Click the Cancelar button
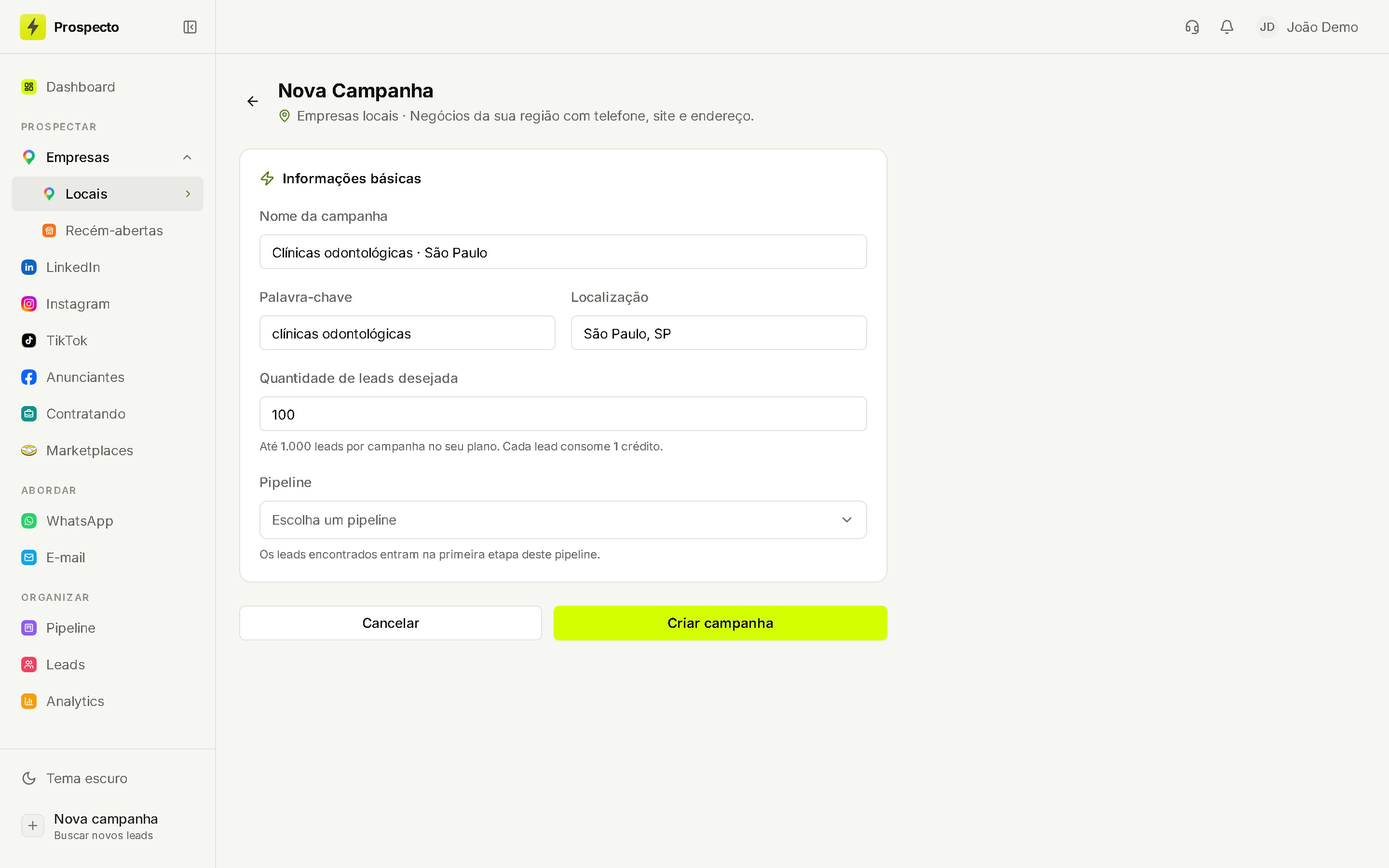1389x868 pixels. [x=390, y=623]
